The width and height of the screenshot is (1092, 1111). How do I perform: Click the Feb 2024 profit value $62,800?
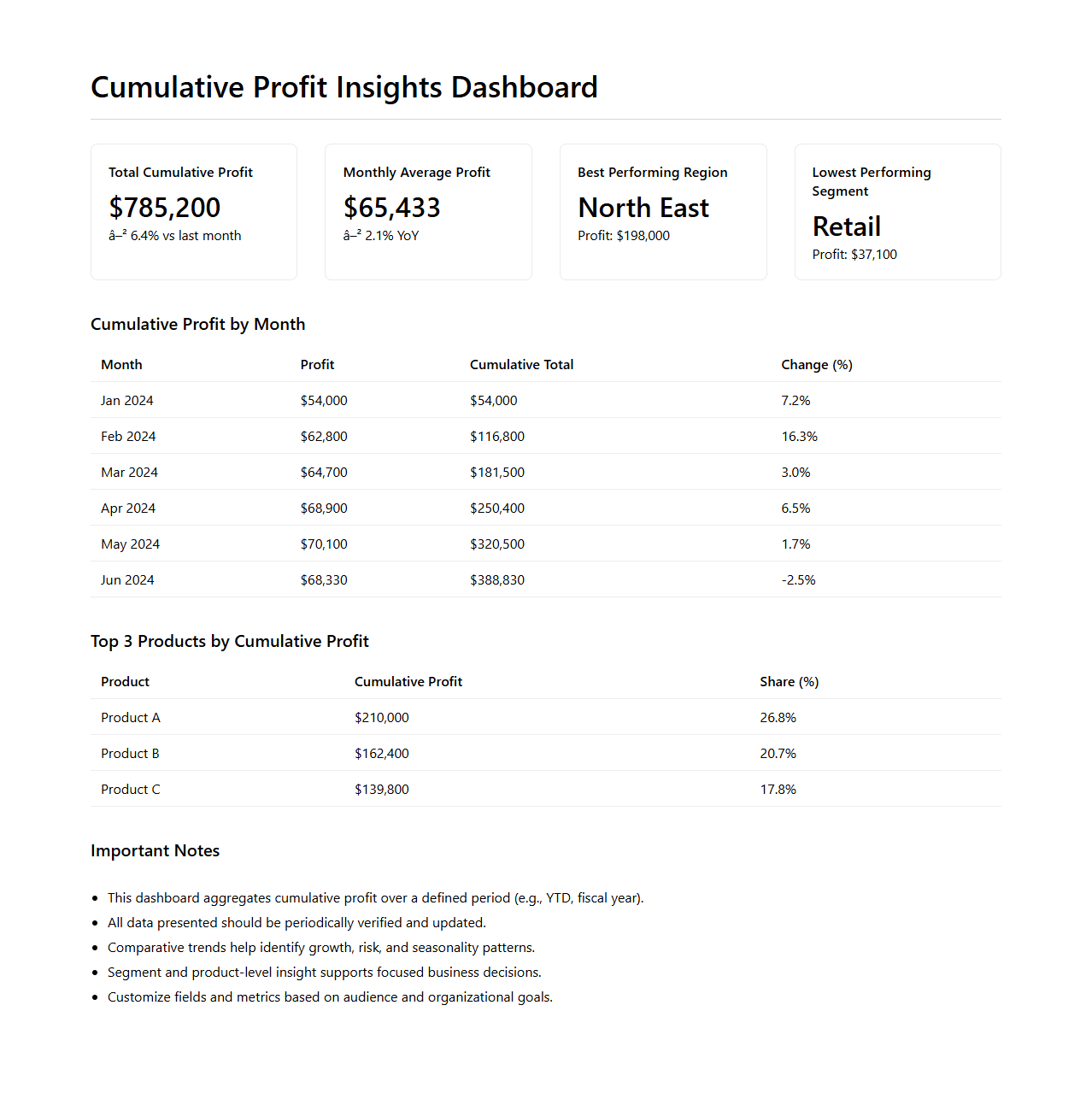(x=324, y=437)
